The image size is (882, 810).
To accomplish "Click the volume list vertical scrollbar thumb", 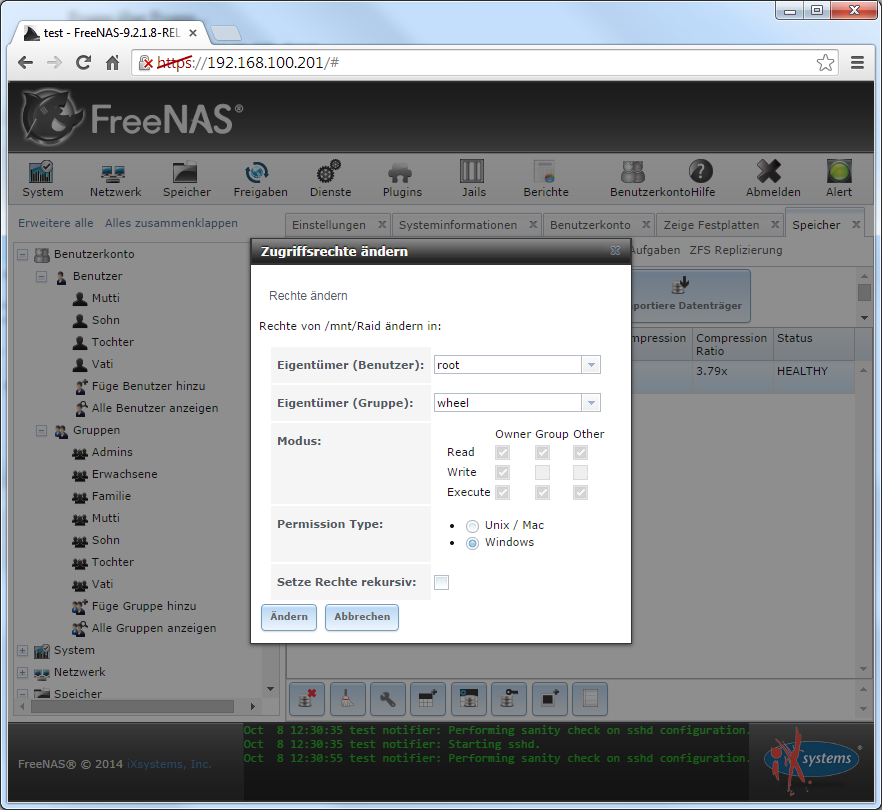I will click(864, 292).
